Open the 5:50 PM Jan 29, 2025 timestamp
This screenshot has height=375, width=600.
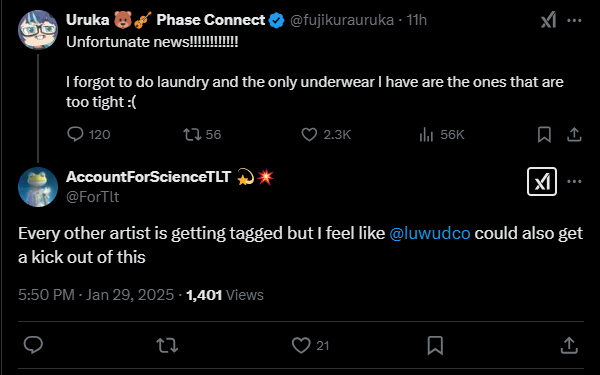(x=96, y=295)
